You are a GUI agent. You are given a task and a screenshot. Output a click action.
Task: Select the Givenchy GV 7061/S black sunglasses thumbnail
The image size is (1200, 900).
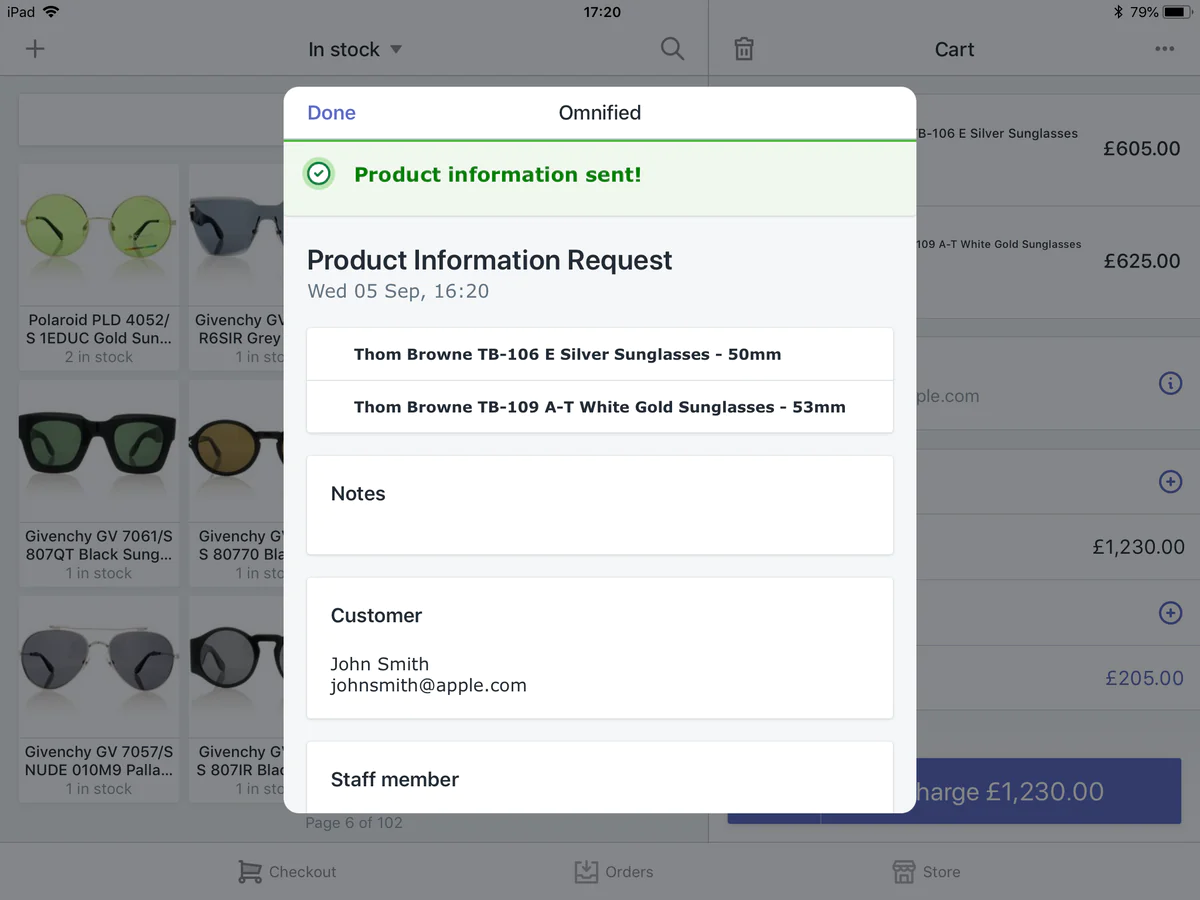click(99, 452)
